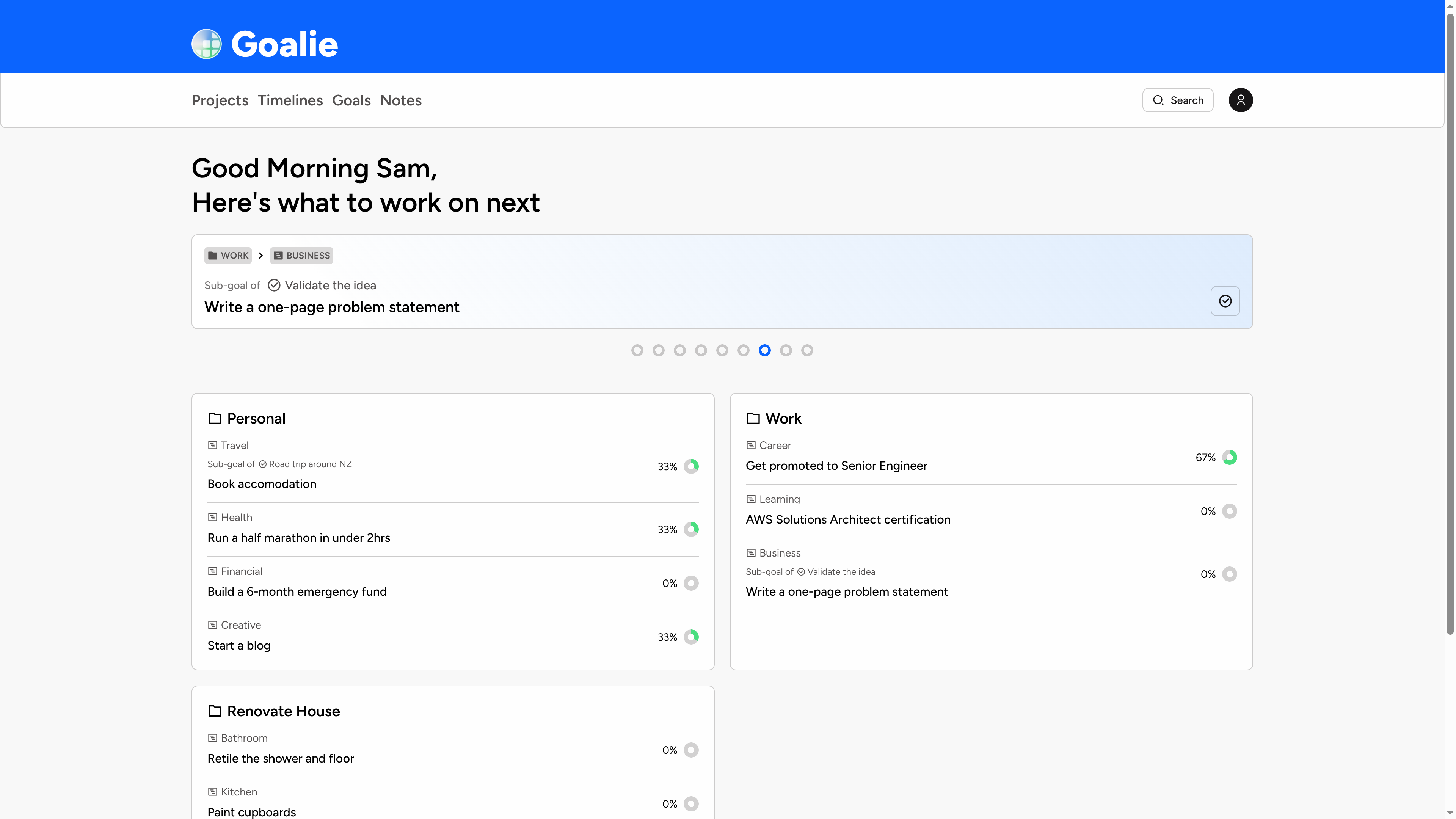Select the first carousel dot
This screenshot has height=819, width=1456.
pyautogui.click(x=637, y=350)
